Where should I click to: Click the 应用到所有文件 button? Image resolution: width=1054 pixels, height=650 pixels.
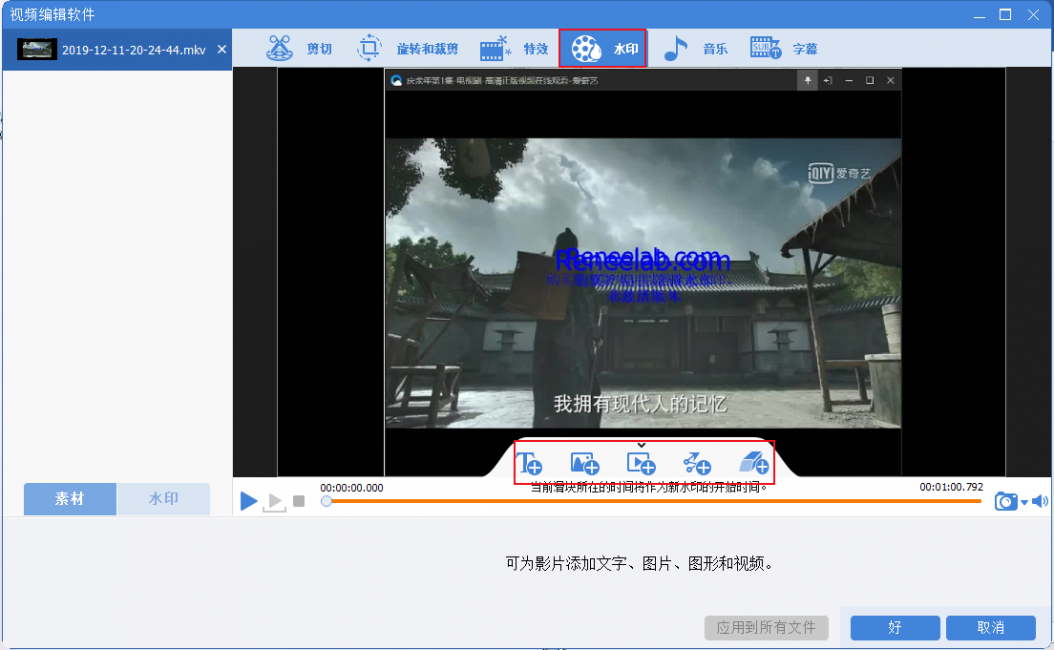pyautogui.click(x=766, y=628)
